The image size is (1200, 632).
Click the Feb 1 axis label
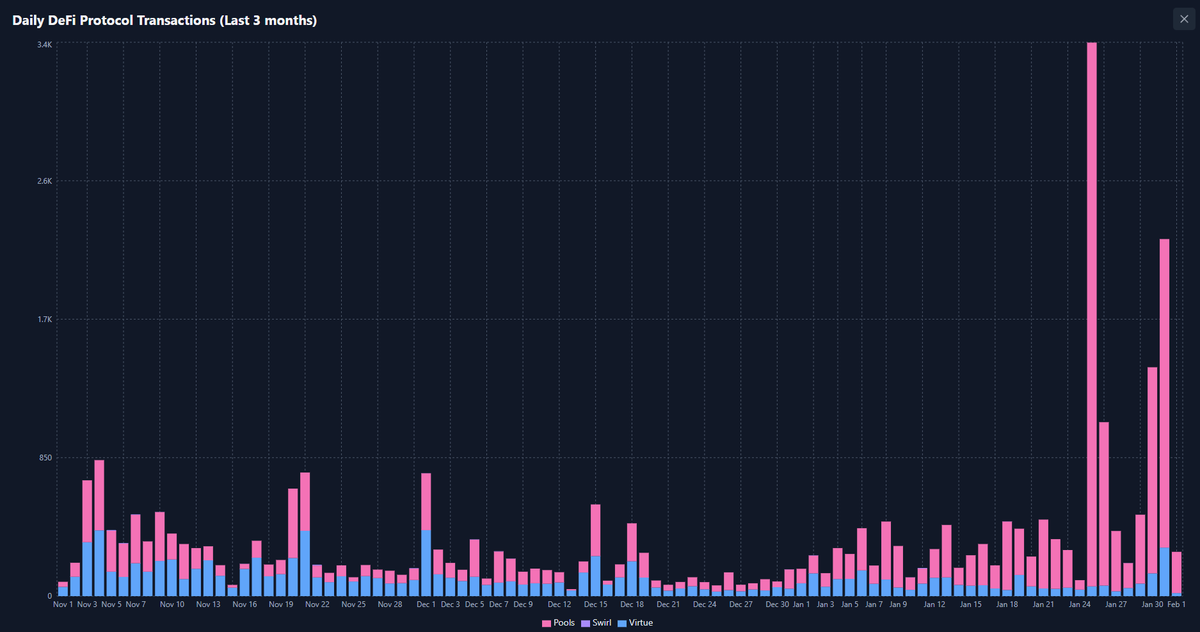(1176, 604)
